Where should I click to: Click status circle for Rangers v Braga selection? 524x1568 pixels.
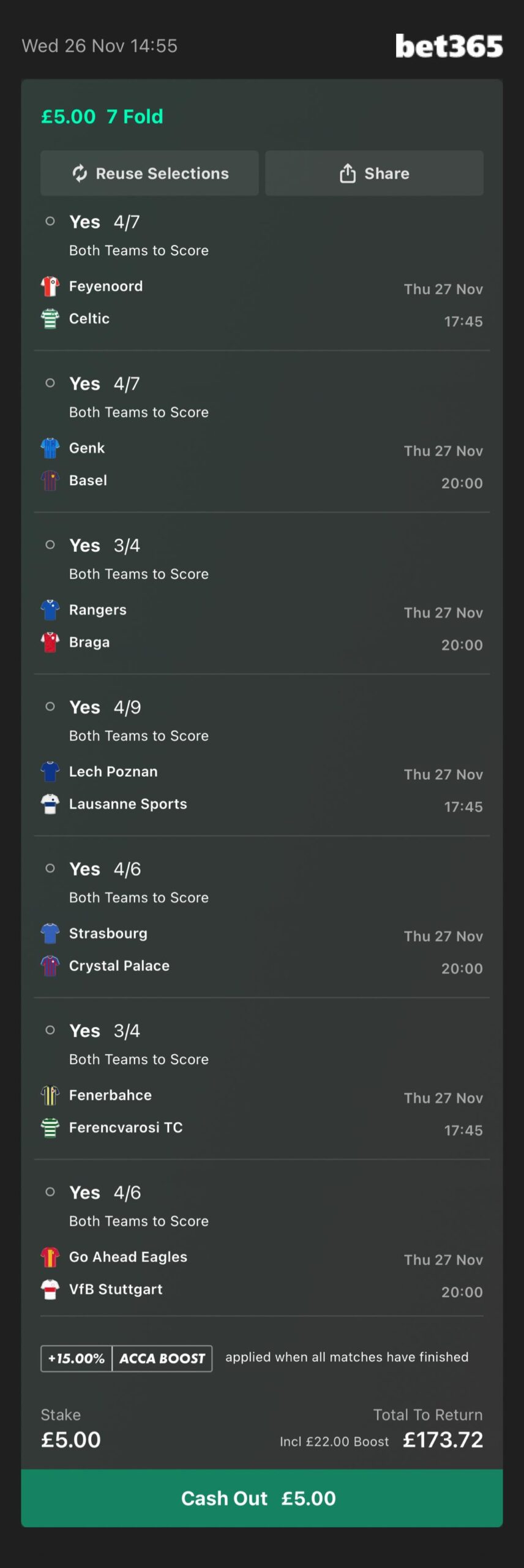[50, 545]
